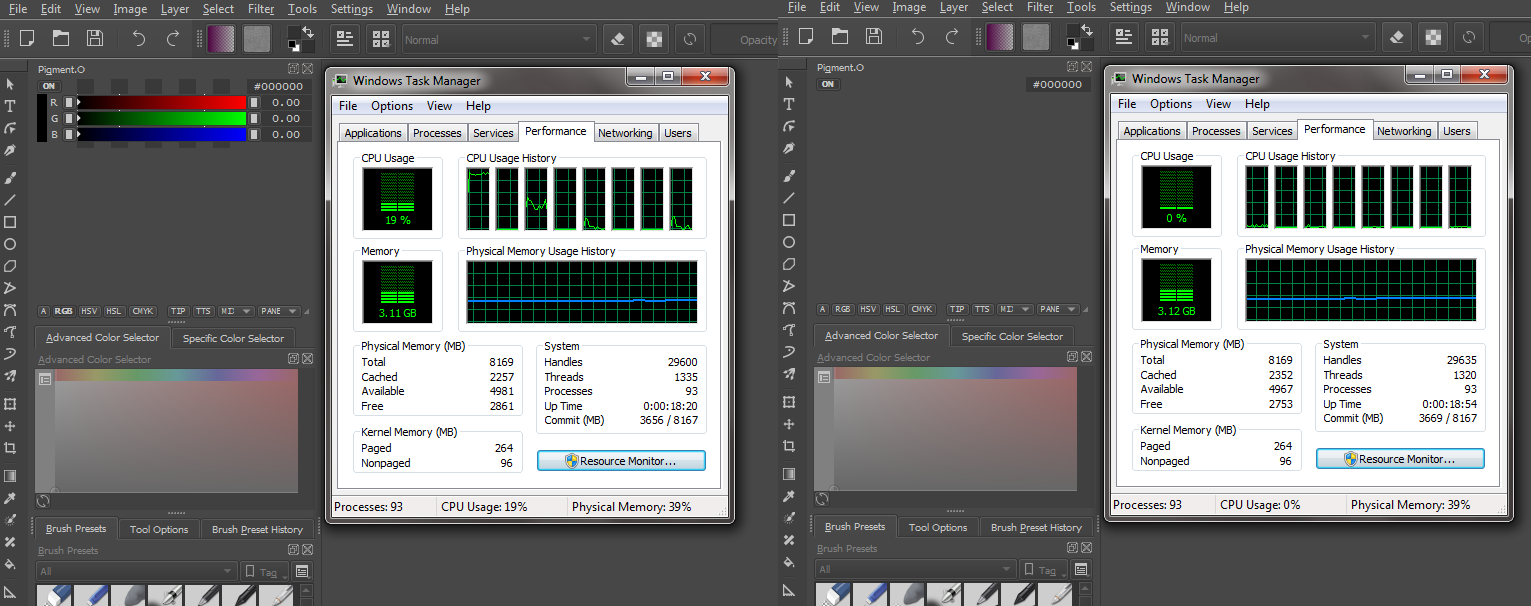Toggle the CMYK channel button in left Pigment.O
This screenshot has height=606, width=1531.
click(x=143, y=311)
